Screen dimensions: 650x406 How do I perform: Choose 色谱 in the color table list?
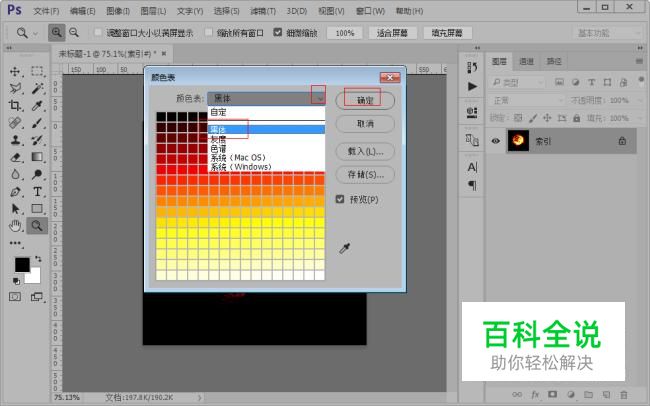pos(266,148)
